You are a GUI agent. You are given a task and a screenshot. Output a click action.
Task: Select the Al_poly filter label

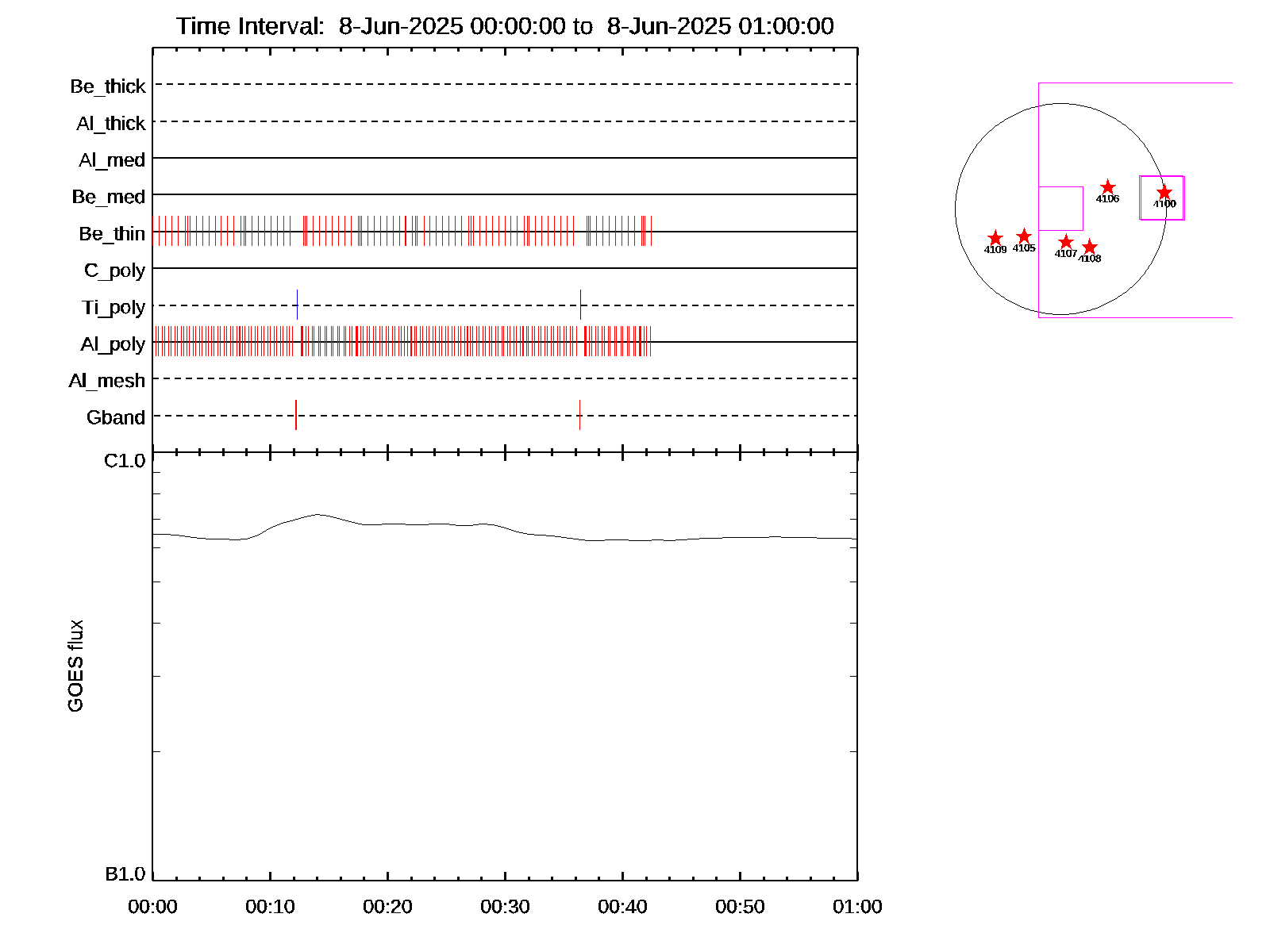point(113,344)
